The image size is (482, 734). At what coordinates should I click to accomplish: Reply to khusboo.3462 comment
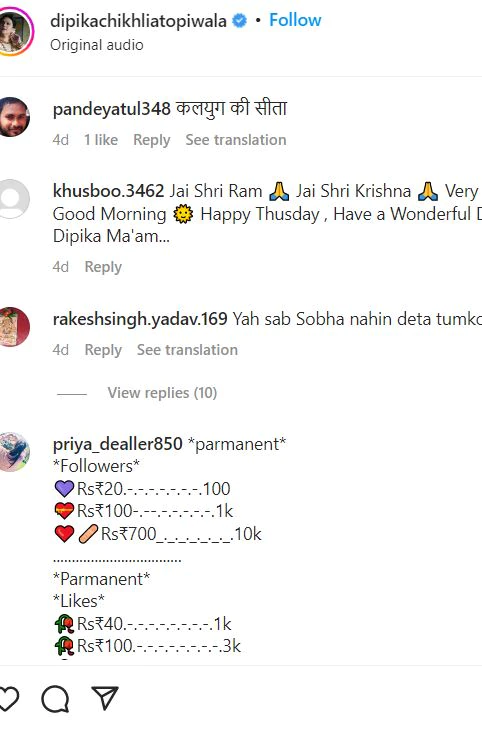point(103,267)
